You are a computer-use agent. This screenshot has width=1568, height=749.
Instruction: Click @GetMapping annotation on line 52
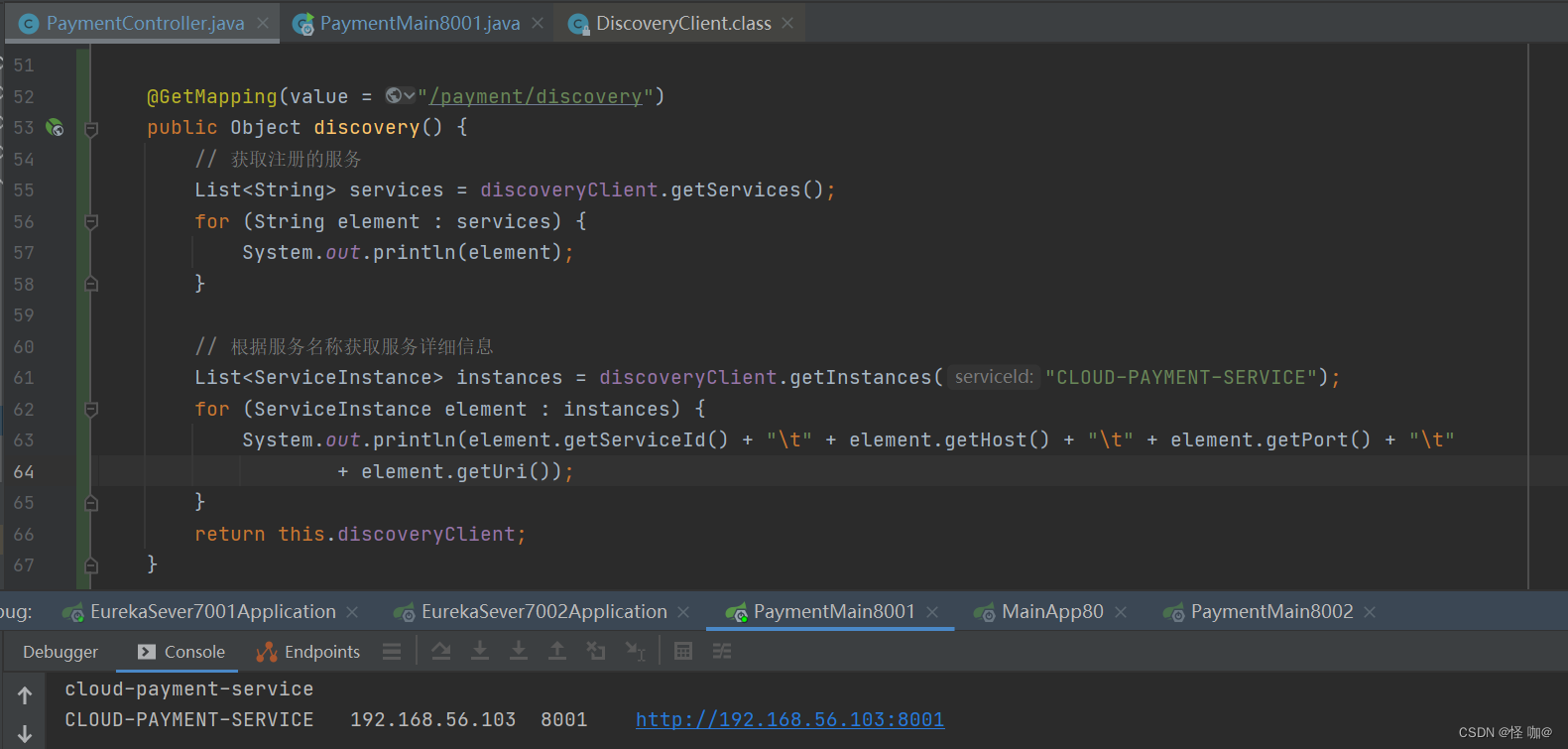coord(212,96)
